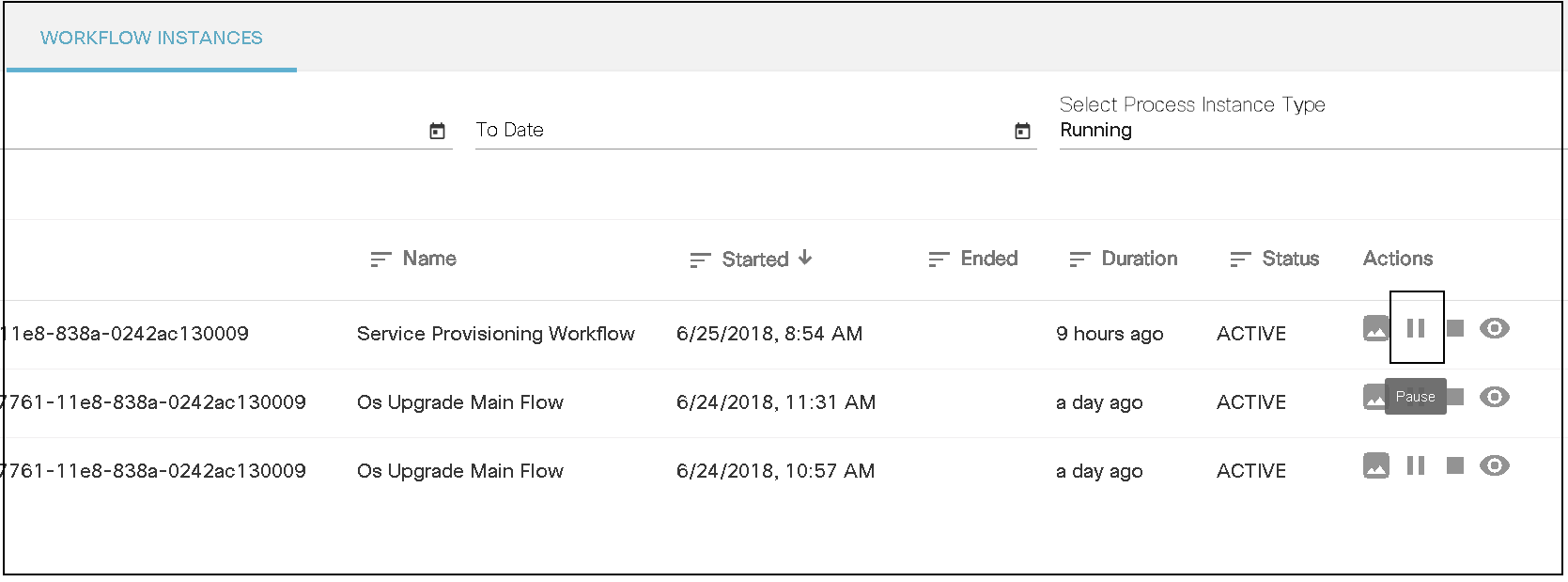This screenshot has height=582, width=1568.
Task: View details of Os Upgrade 11:31 AM instance
Action: (x=1495, y=397)
